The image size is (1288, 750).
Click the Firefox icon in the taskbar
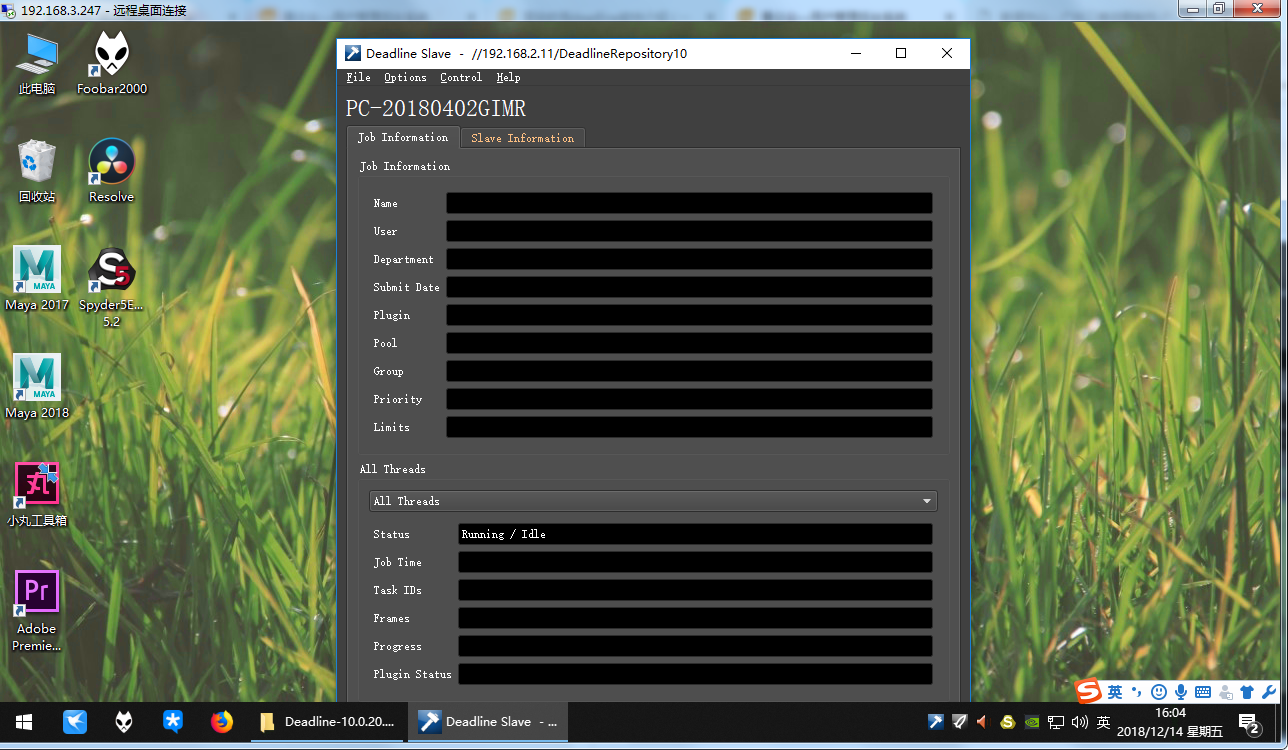coord(222,721)
